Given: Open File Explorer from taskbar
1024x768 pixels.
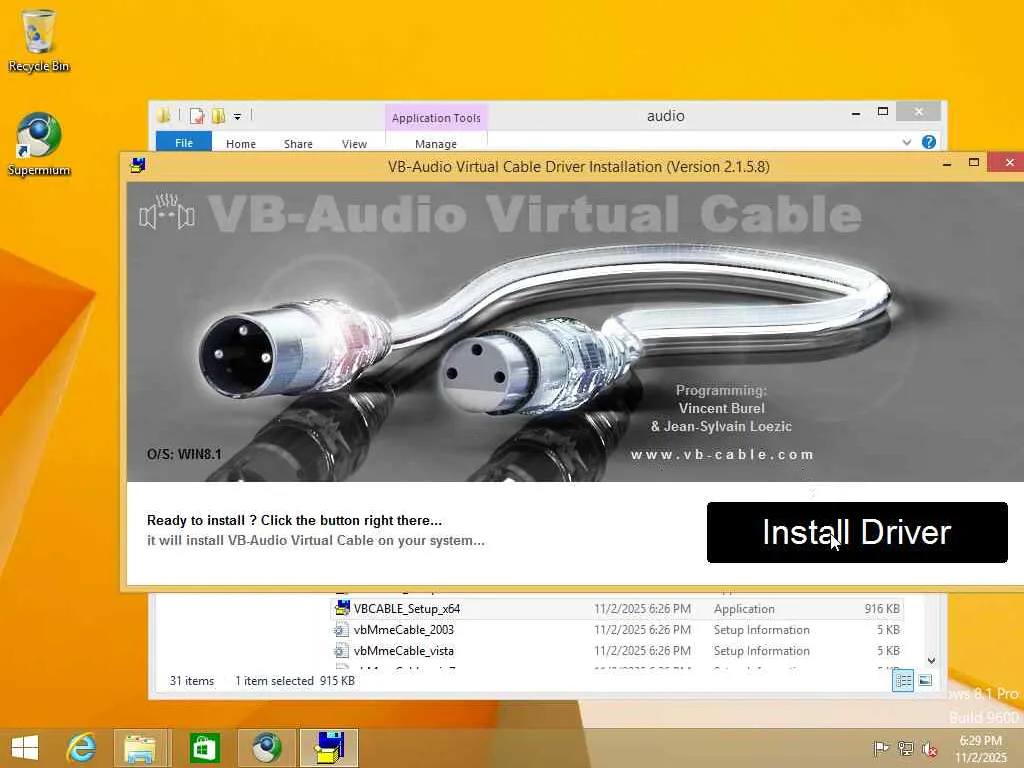Looking at the screenshot, I should [x=140, y=748].
